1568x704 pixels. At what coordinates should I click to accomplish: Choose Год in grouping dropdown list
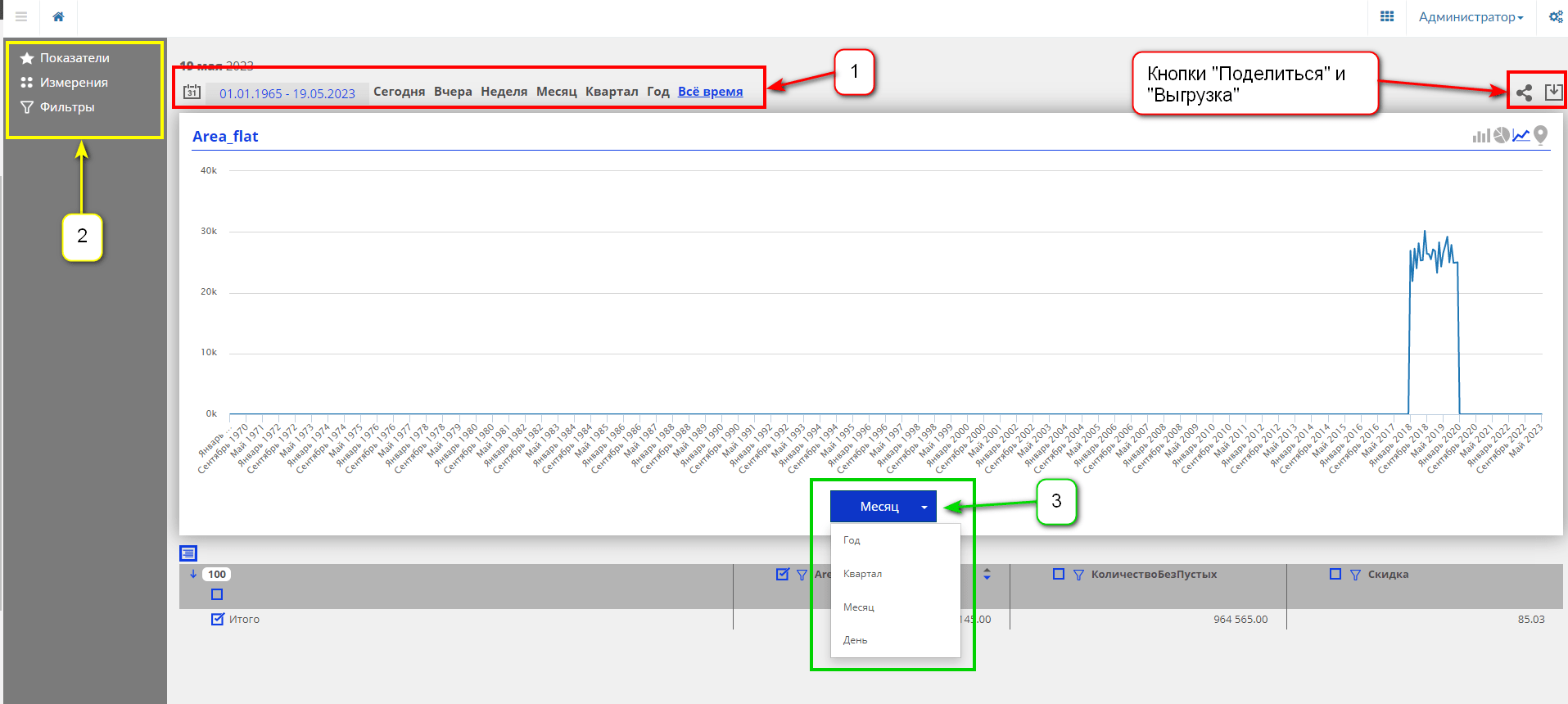(852, 540)
